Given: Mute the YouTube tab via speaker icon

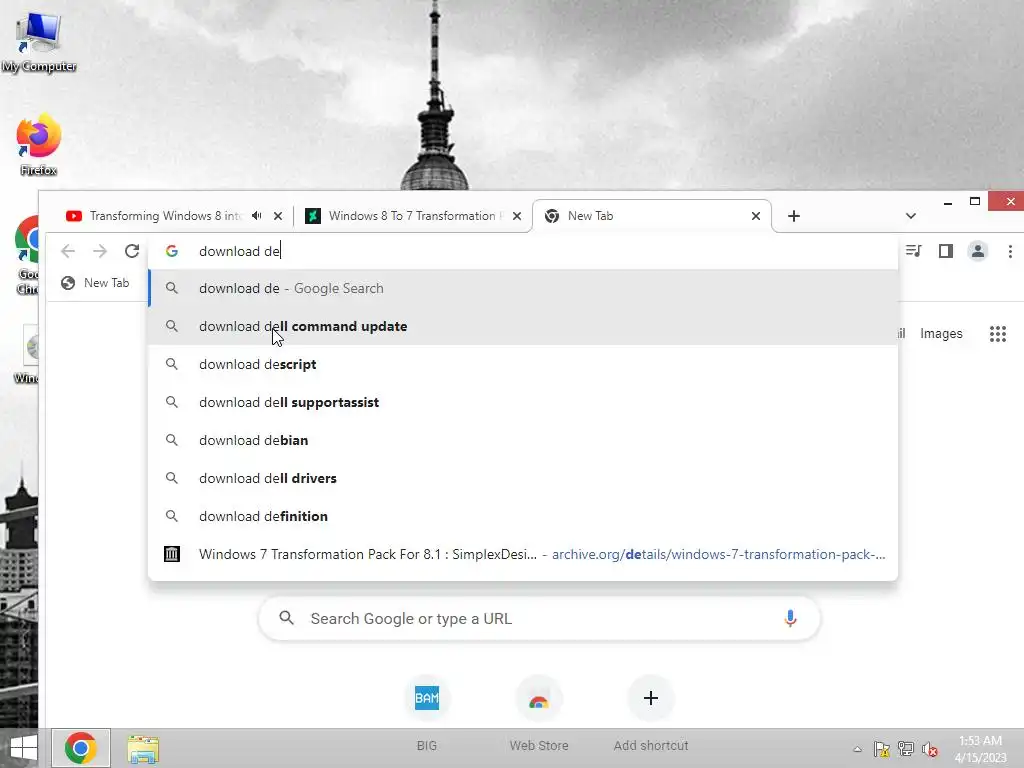Looking at the screenshot, I should click(257, 216).
